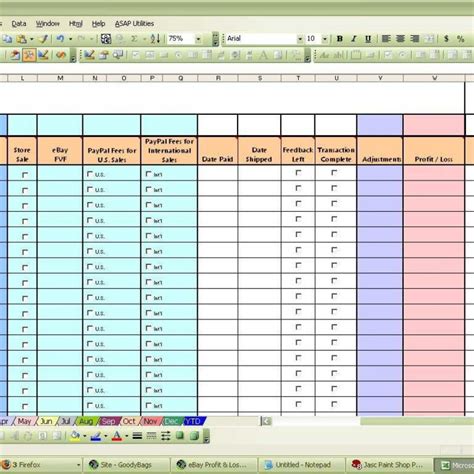This screenshot has width=474, height=474.
Task: Tick Store Sale checkbox in last visible row
Action: tap(25, 406)
